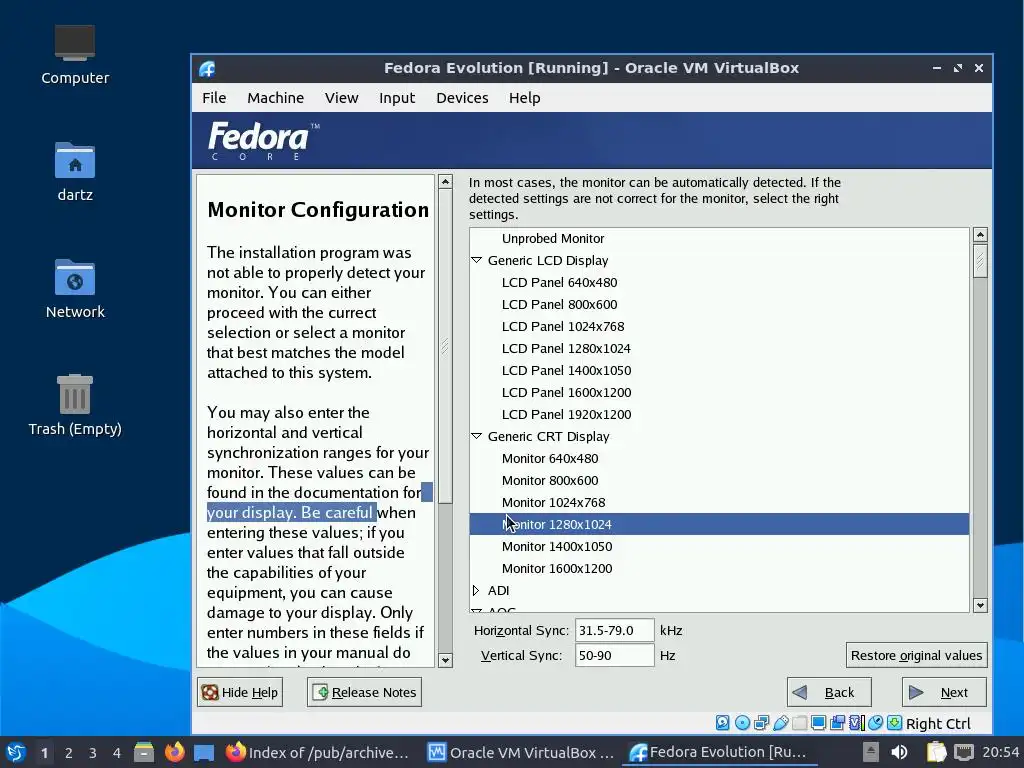Switch to the Index of /pub/archive taskbar window
Screen dimensions: 1024x768
point(317,752)
